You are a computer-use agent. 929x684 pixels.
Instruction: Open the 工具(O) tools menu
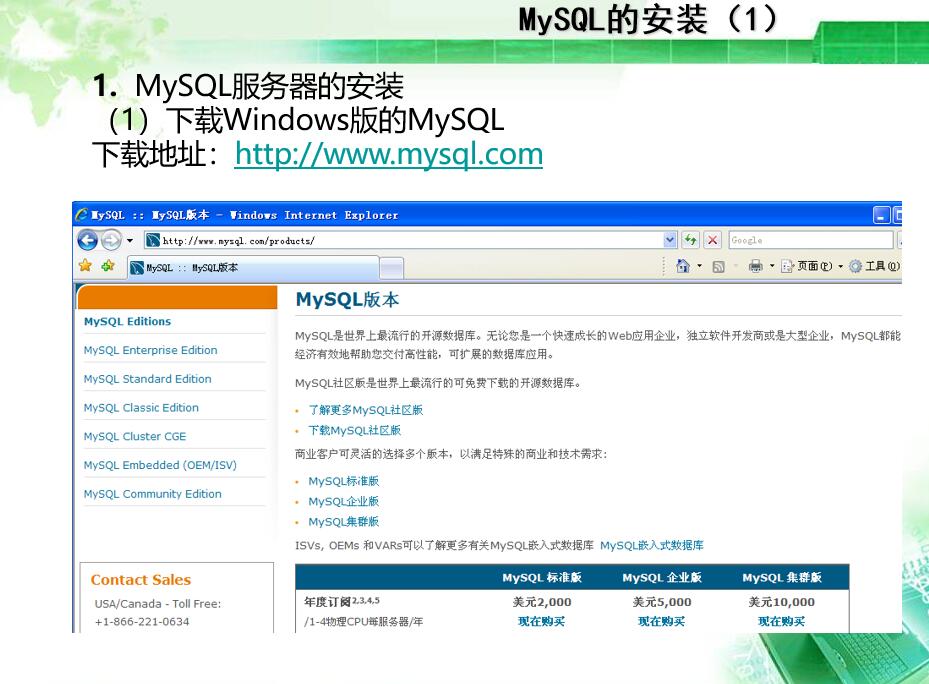coord(874,266)
